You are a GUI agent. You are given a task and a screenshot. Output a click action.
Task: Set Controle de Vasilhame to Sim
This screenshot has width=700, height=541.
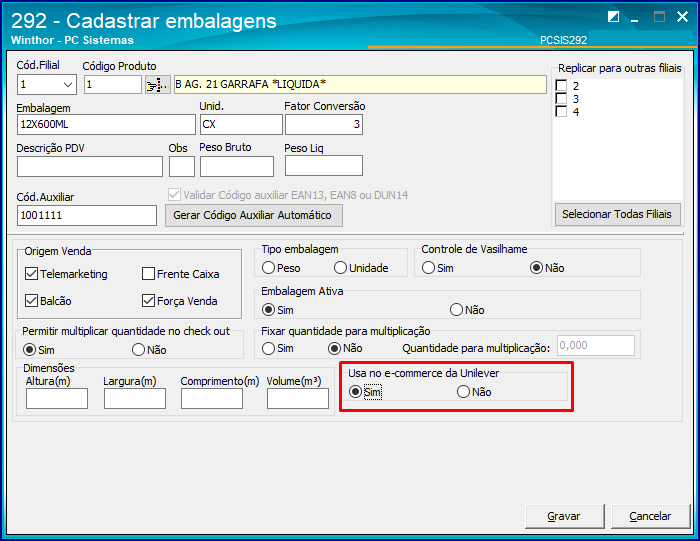tap(428, 268)
